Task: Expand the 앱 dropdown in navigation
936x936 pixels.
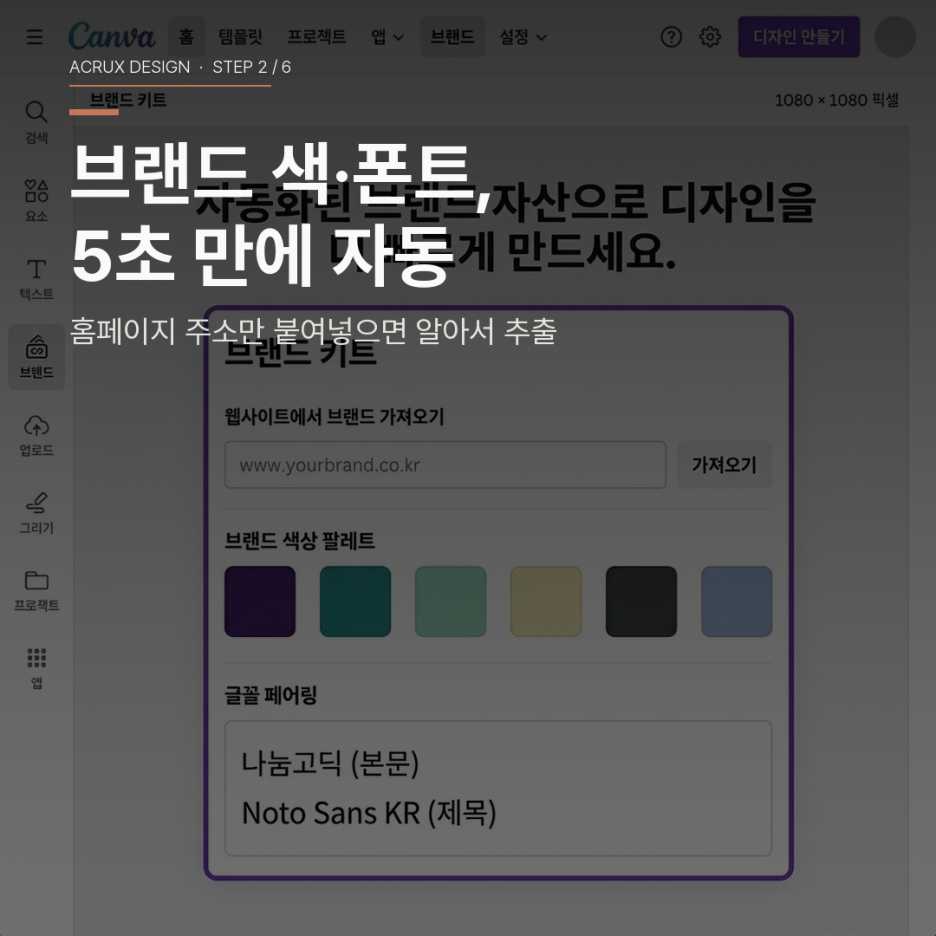Action: click(387, 37)
